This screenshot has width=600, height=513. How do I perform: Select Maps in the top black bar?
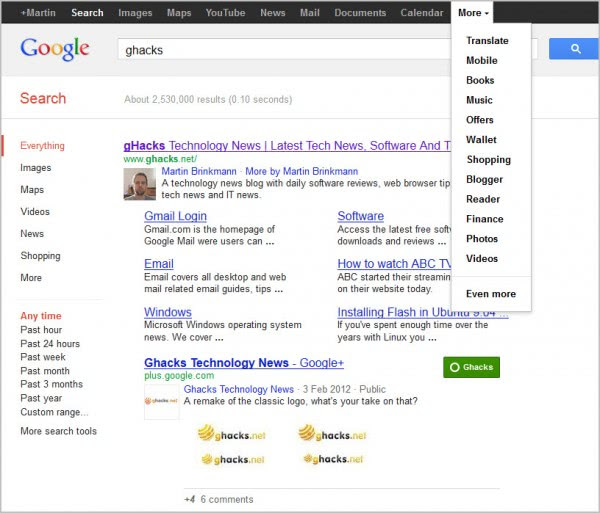[x=179, y=13]
